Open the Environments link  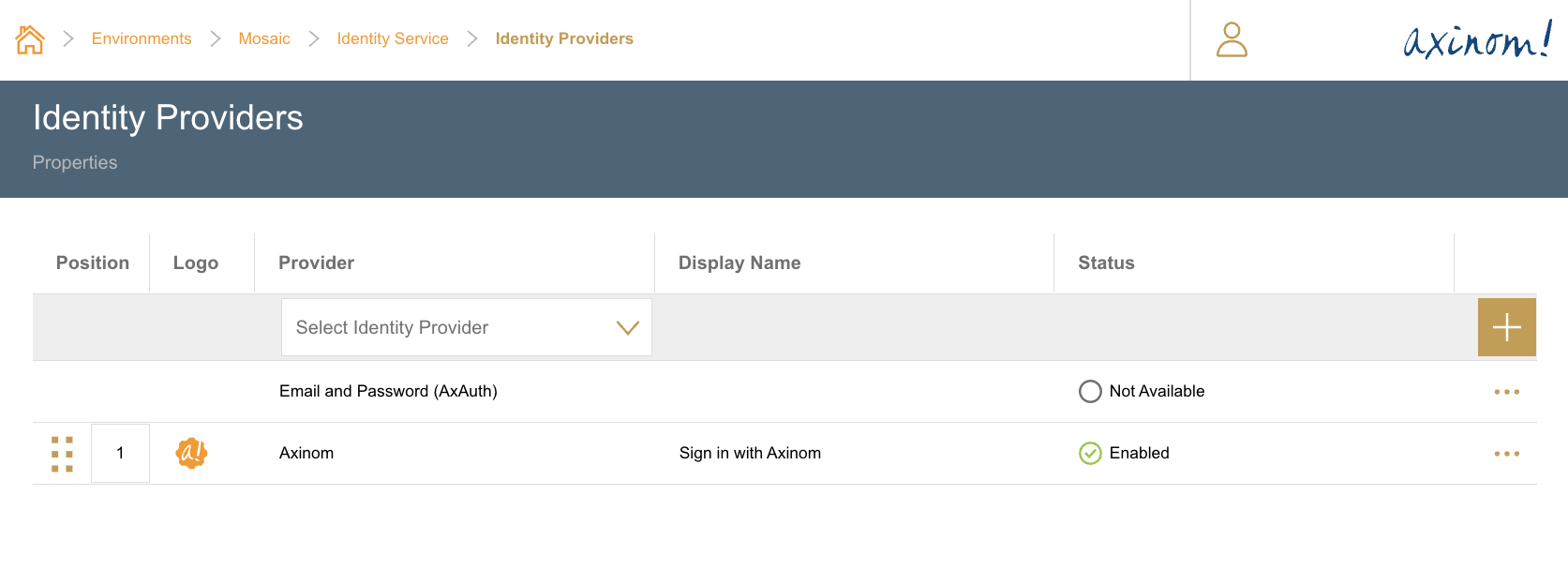(141, 38)
